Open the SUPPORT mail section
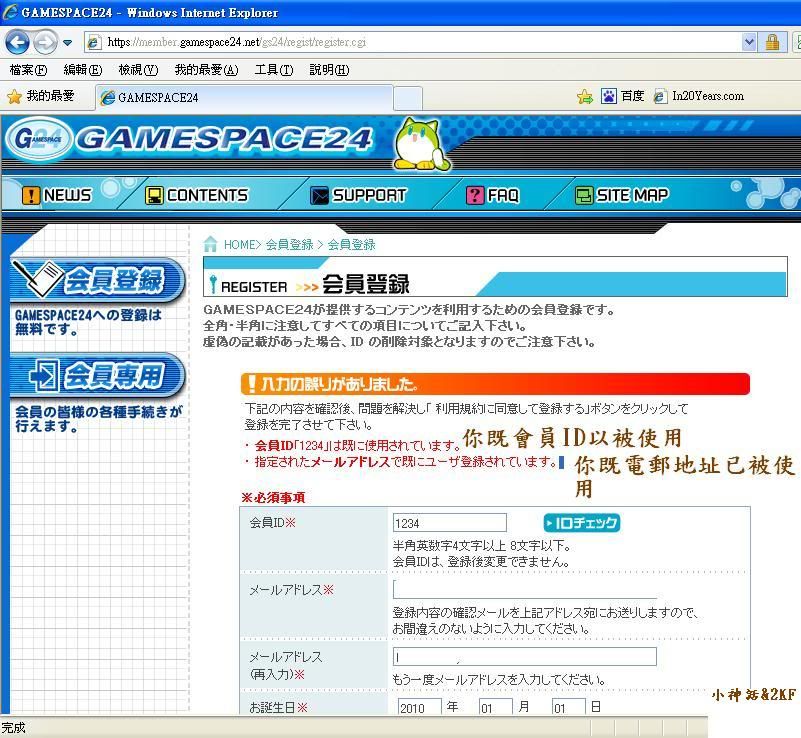Image resolution: width=801 pixels, height=738 pixels. 358,195
